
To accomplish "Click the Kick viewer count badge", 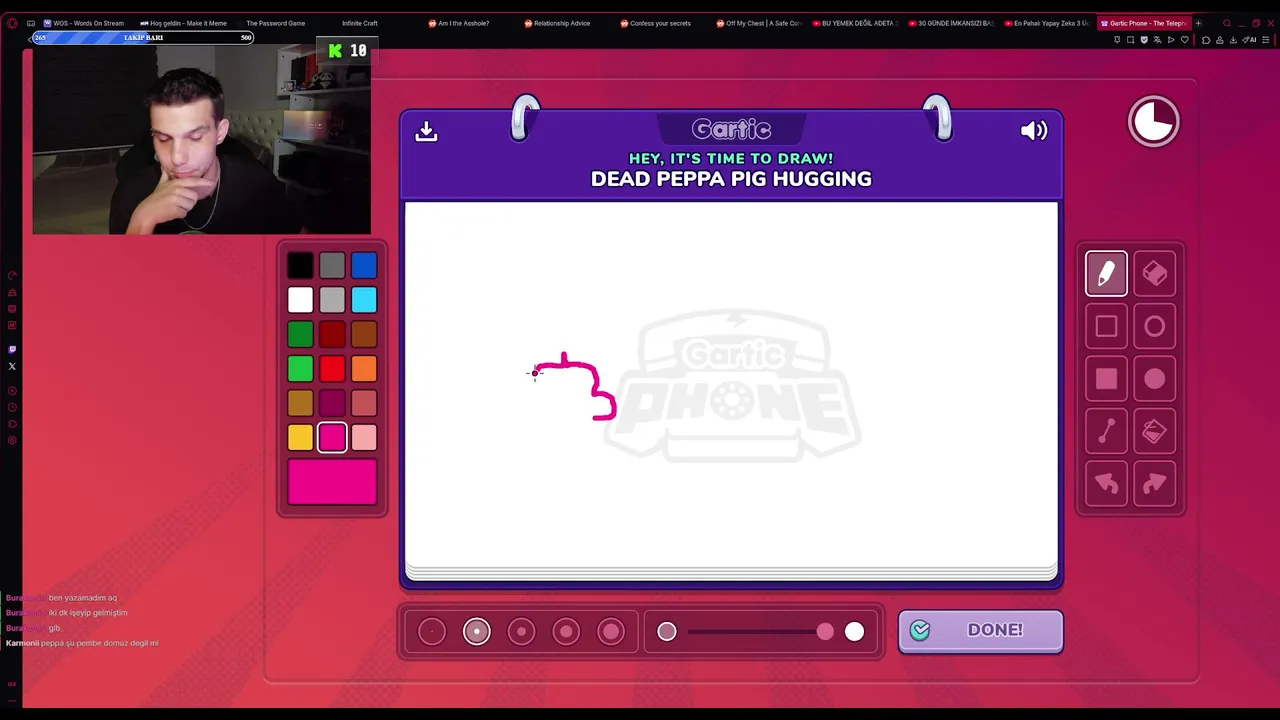I will [x=346, y=50].
